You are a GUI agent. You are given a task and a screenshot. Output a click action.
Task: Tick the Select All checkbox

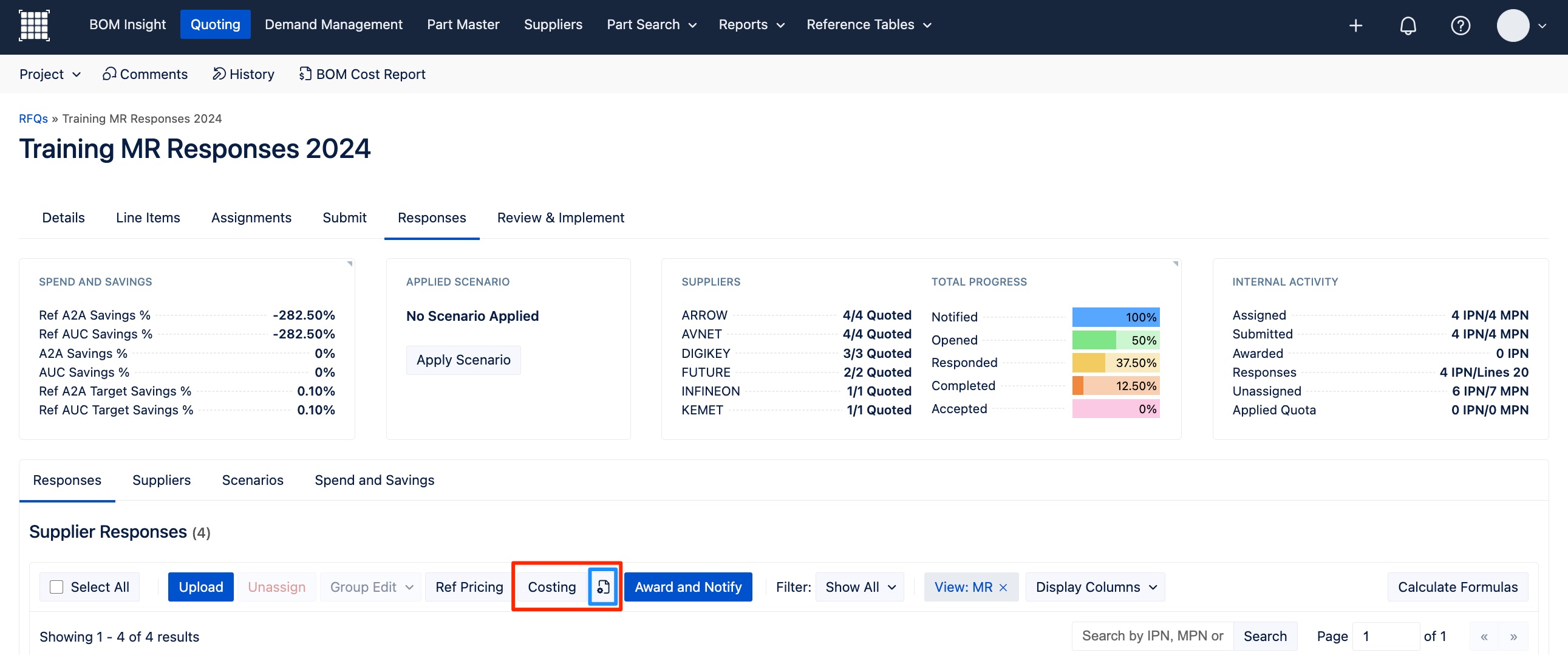pyautogui.click(x=56, y=587)
